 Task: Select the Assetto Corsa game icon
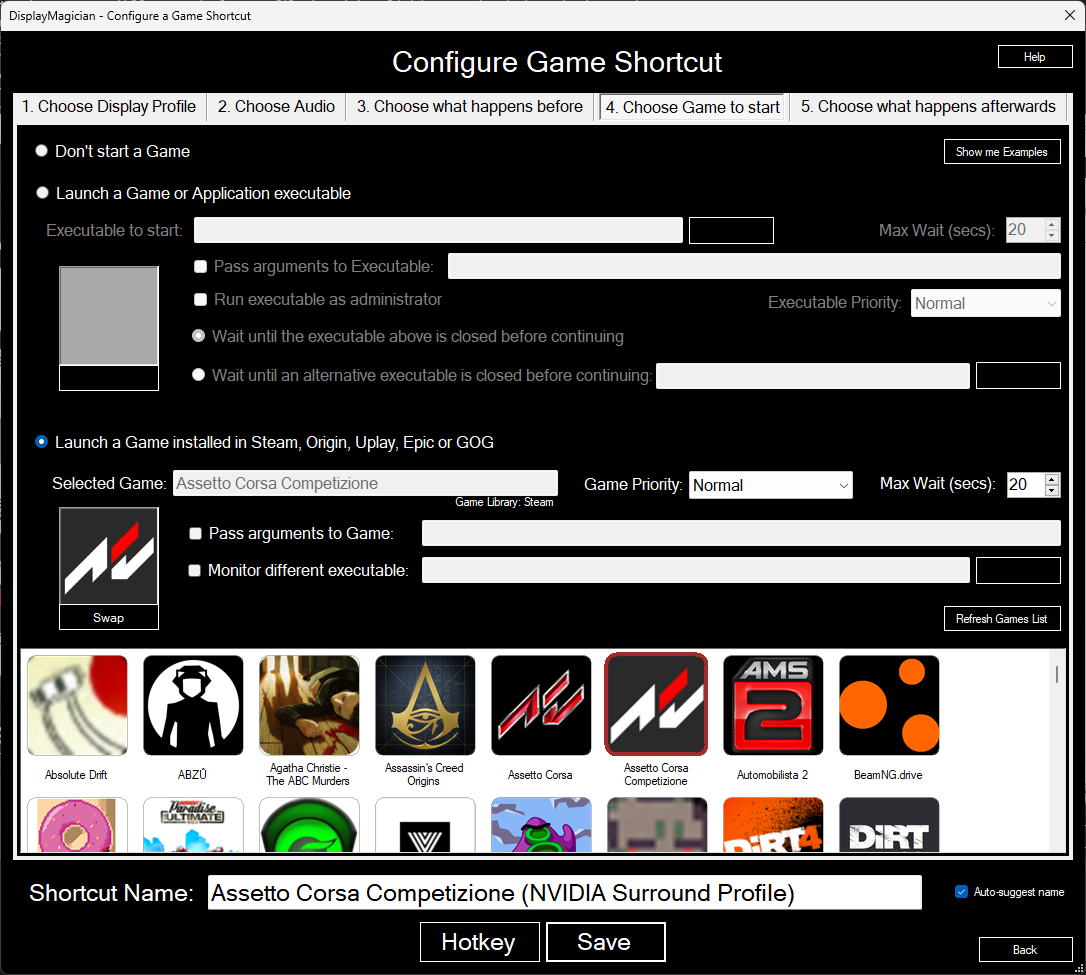point(541,705)
